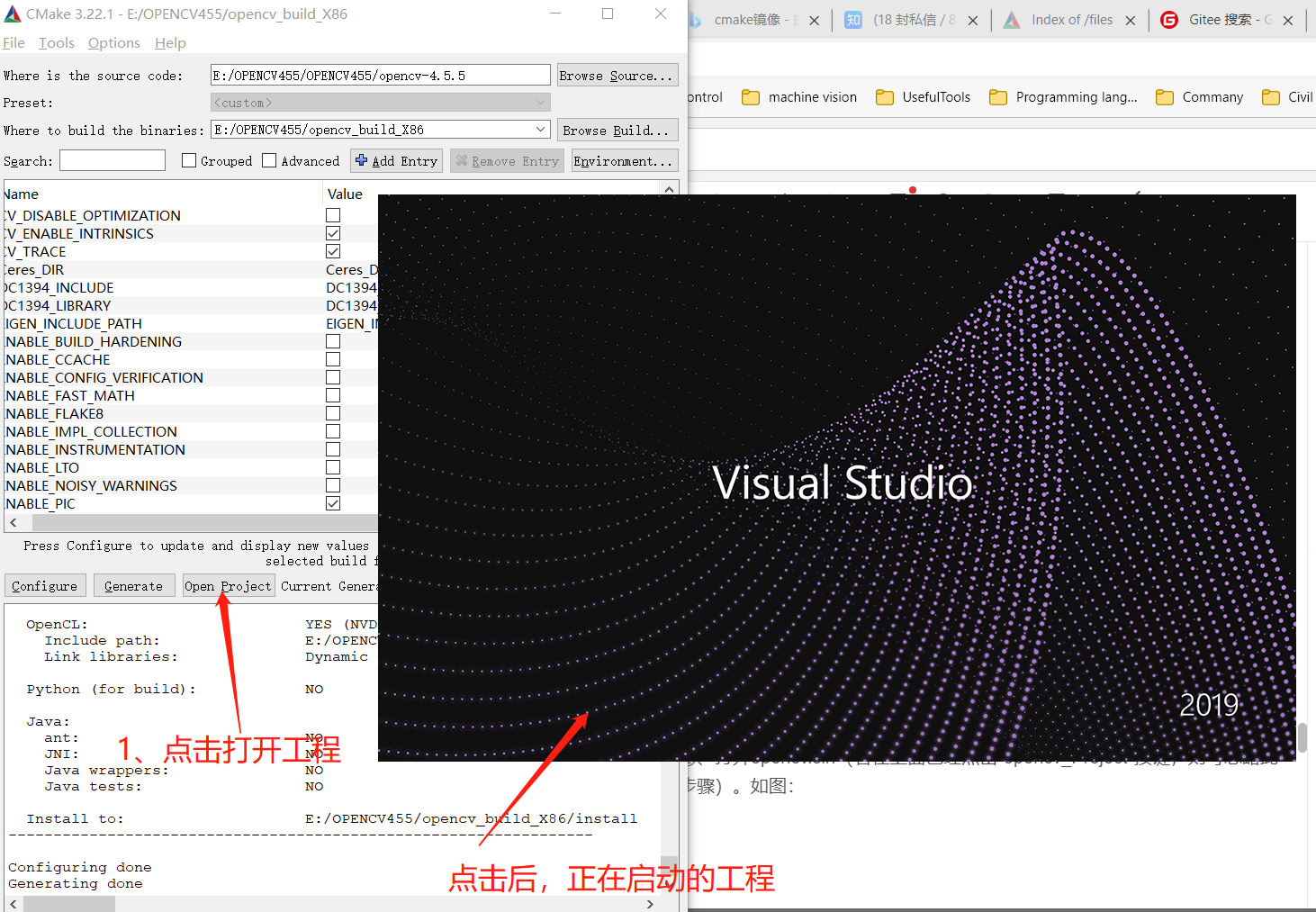
Task: Check the ENABLE_FAST_MATH value checkbox
Action: (x=332, y=394)
